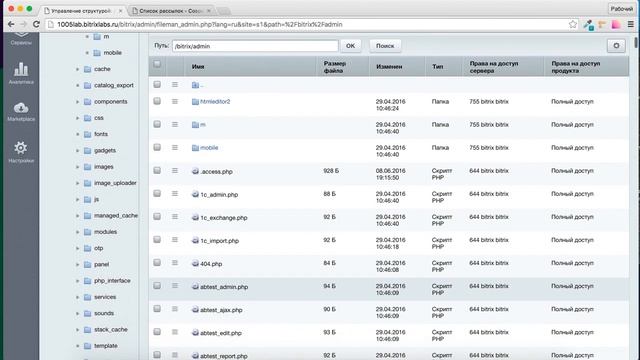Expand the cache folder in the tree
The width and height of the screenshot is (640, 360).
pyautogui.click(x=78, y=69)
